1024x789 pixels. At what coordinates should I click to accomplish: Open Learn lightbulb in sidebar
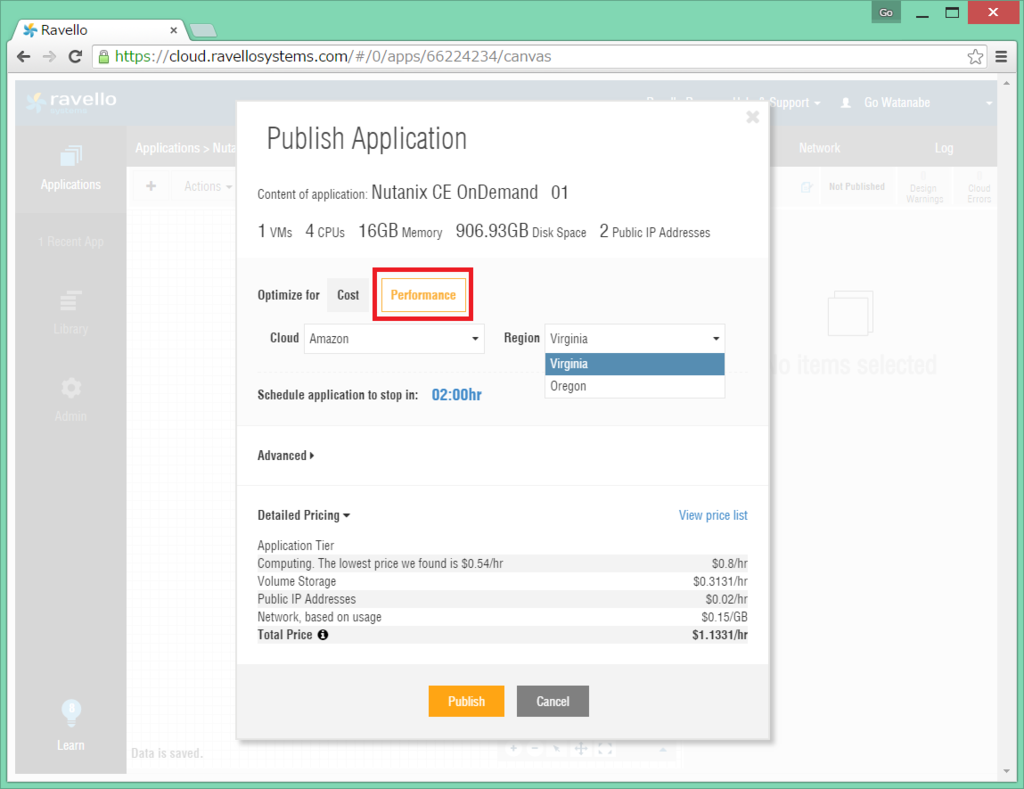71,725
